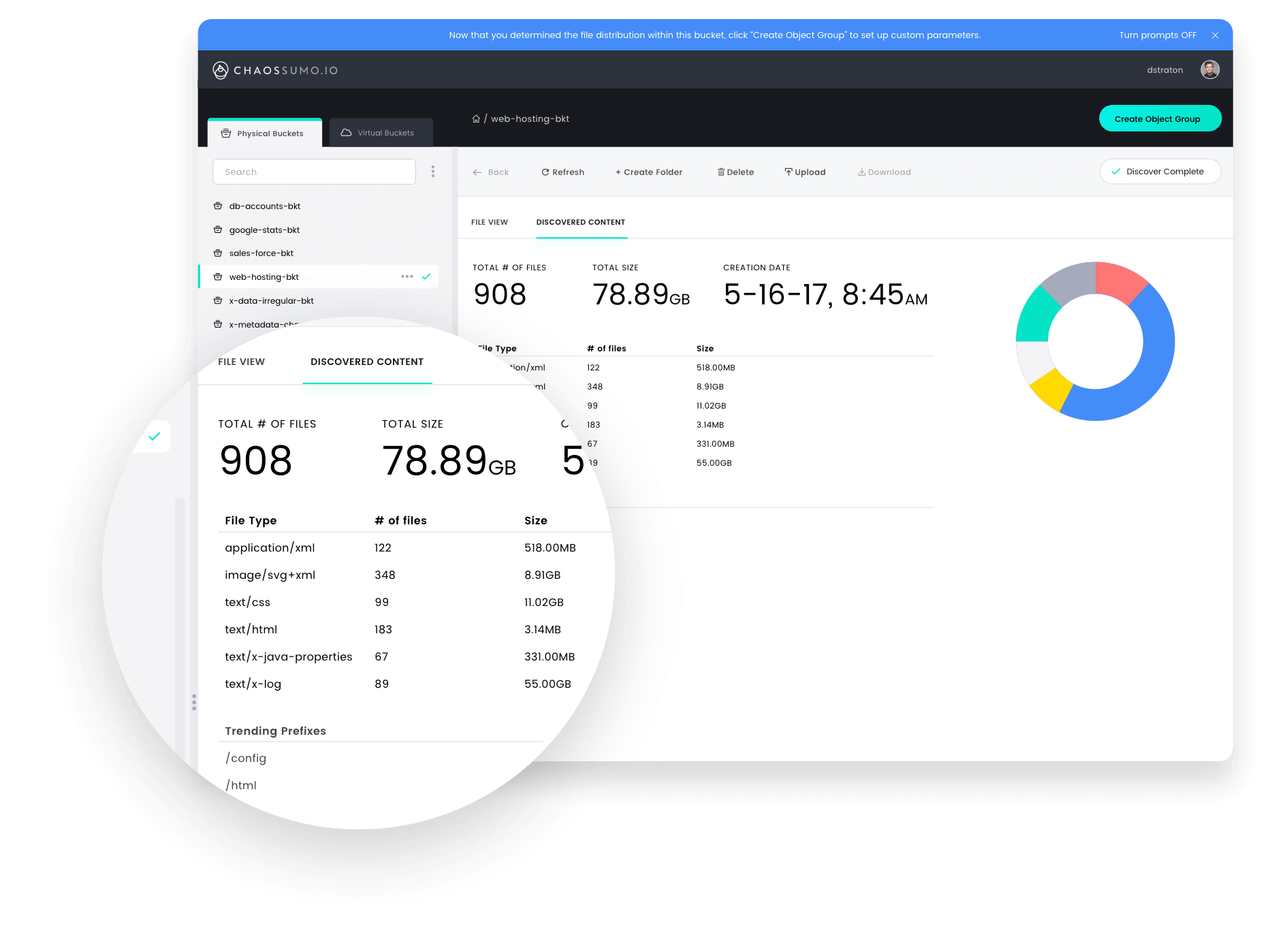Open the three-dot menu beside Search
The width and height of the screenshot is (1274, 952).
(x=432, y=172)
